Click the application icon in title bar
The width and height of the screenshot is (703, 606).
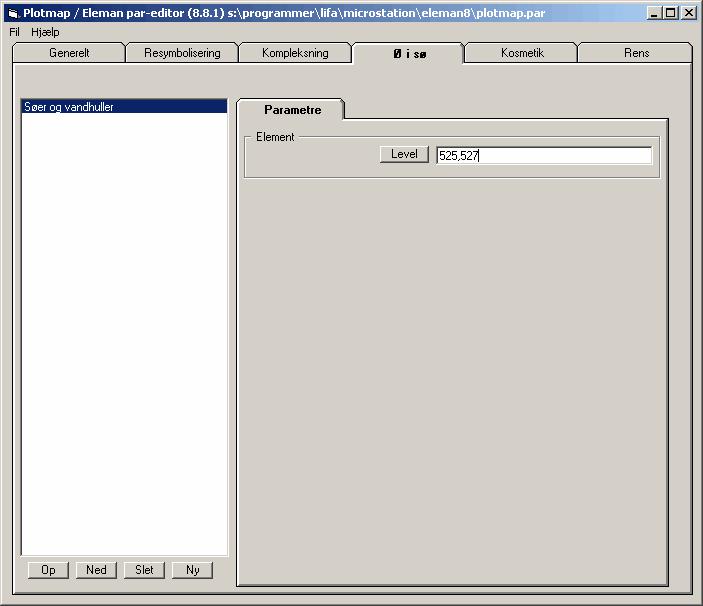(13, 13)
